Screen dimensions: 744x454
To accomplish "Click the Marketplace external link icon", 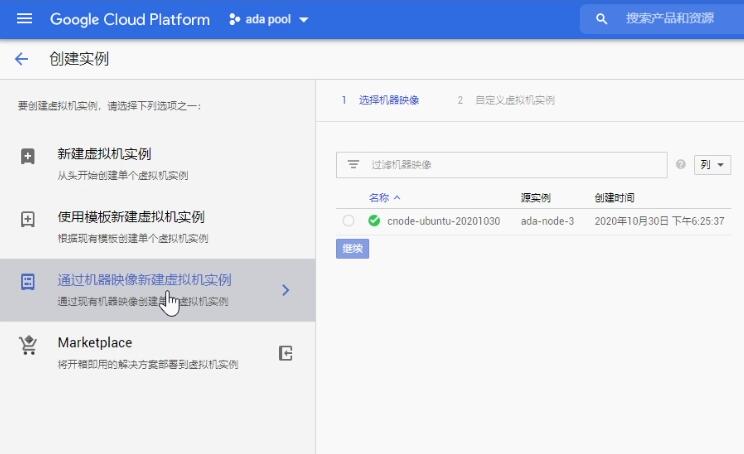I will coord(285,353).
